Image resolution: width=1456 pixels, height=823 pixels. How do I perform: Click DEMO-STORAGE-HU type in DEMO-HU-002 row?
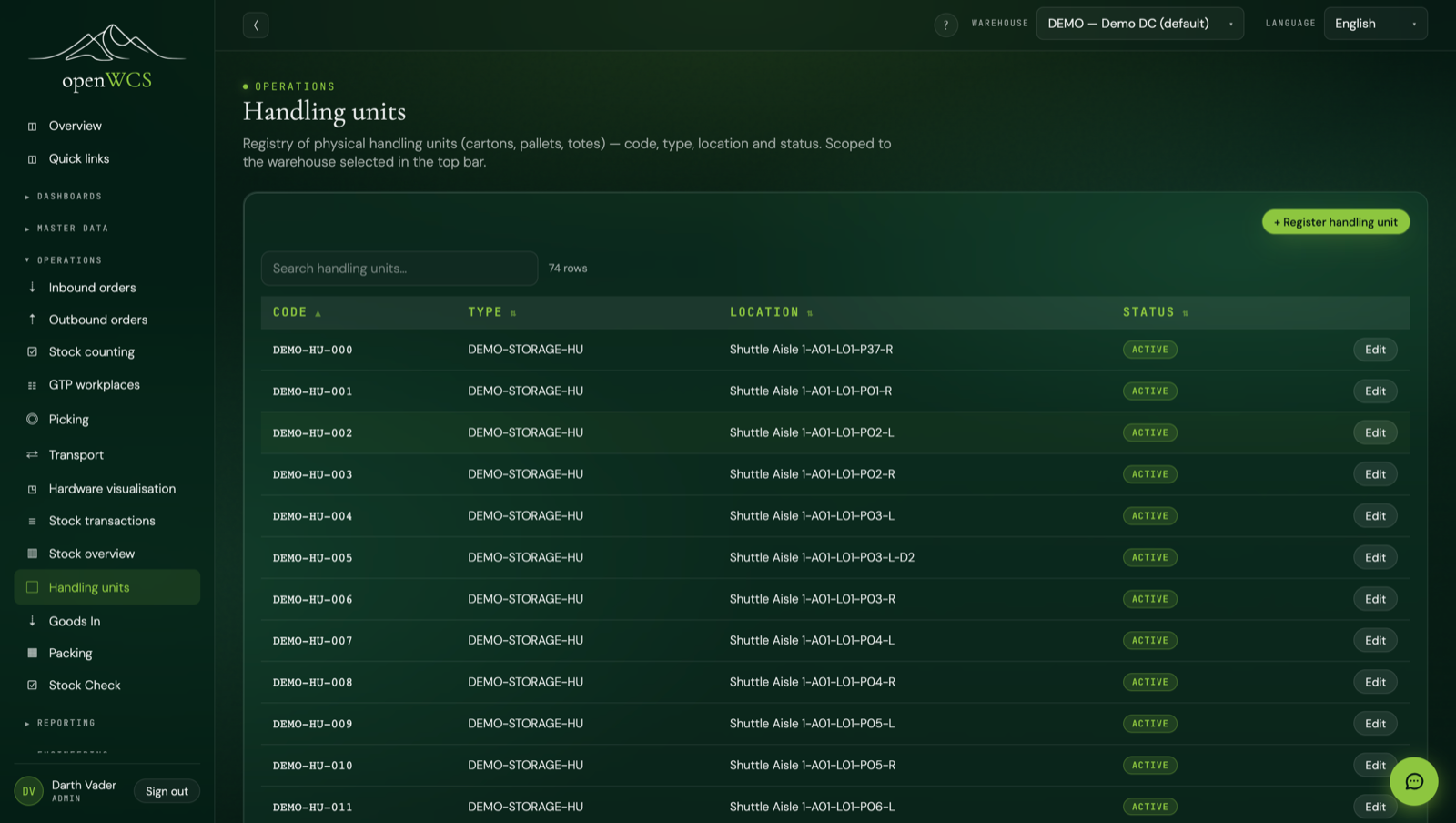[525, 432]
